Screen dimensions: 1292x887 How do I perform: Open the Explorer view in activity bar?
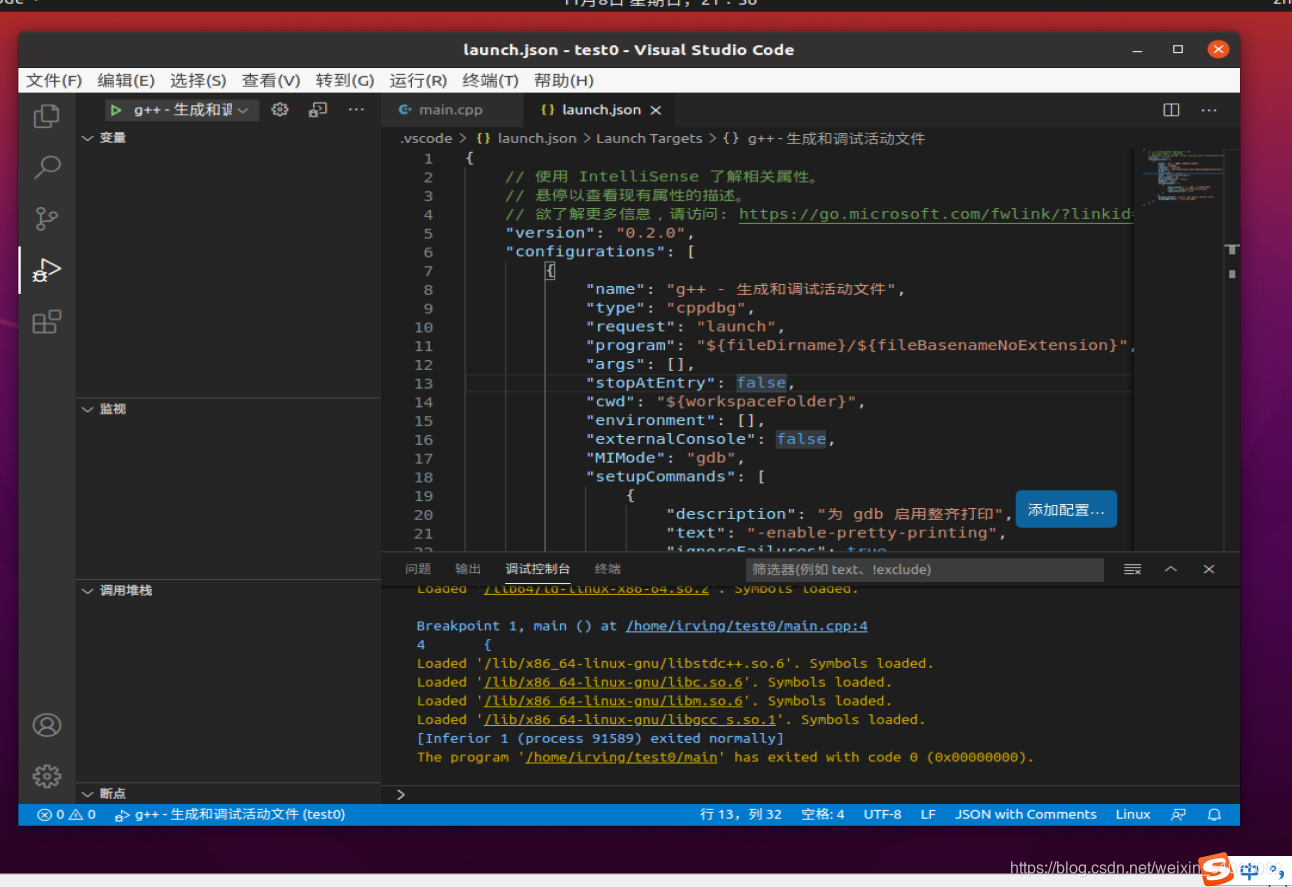(x=47, y=116)
